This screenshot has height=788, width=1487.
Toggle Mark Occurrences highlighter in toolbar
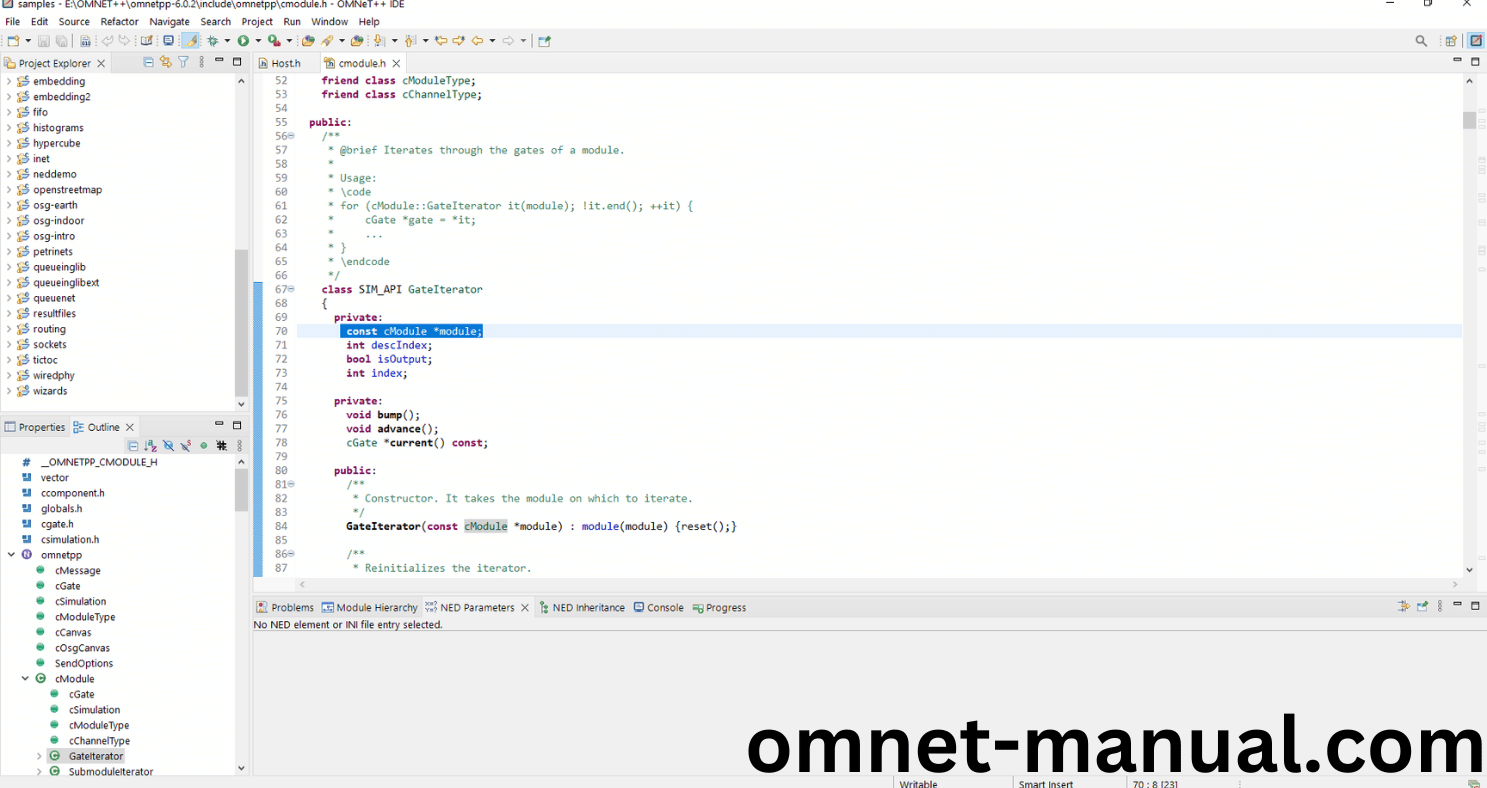coord(190,41)
